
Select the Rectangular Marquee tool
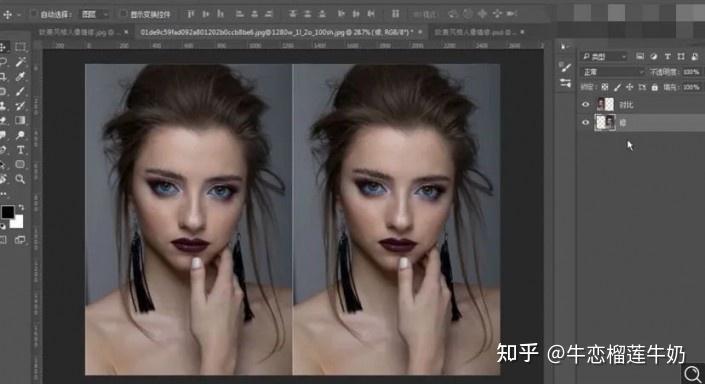tap(20, 47)
